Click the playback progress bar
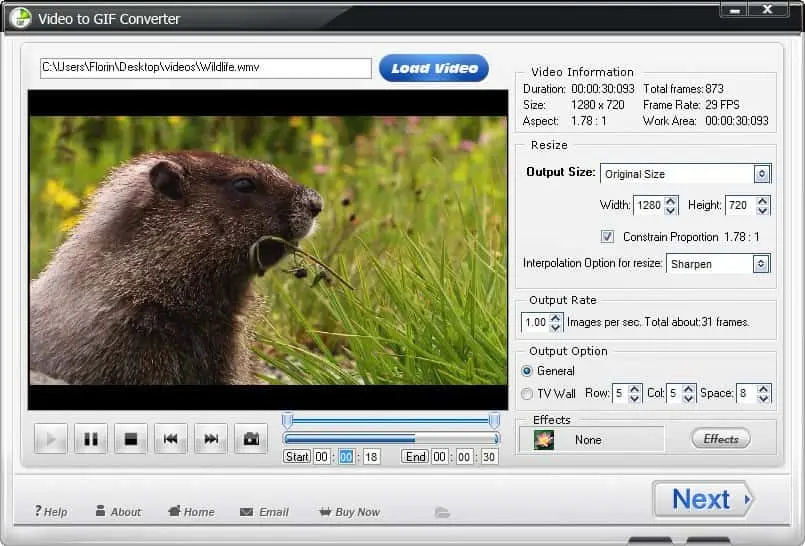This screenshot has height=546, width=805. [x=391, y=439]
